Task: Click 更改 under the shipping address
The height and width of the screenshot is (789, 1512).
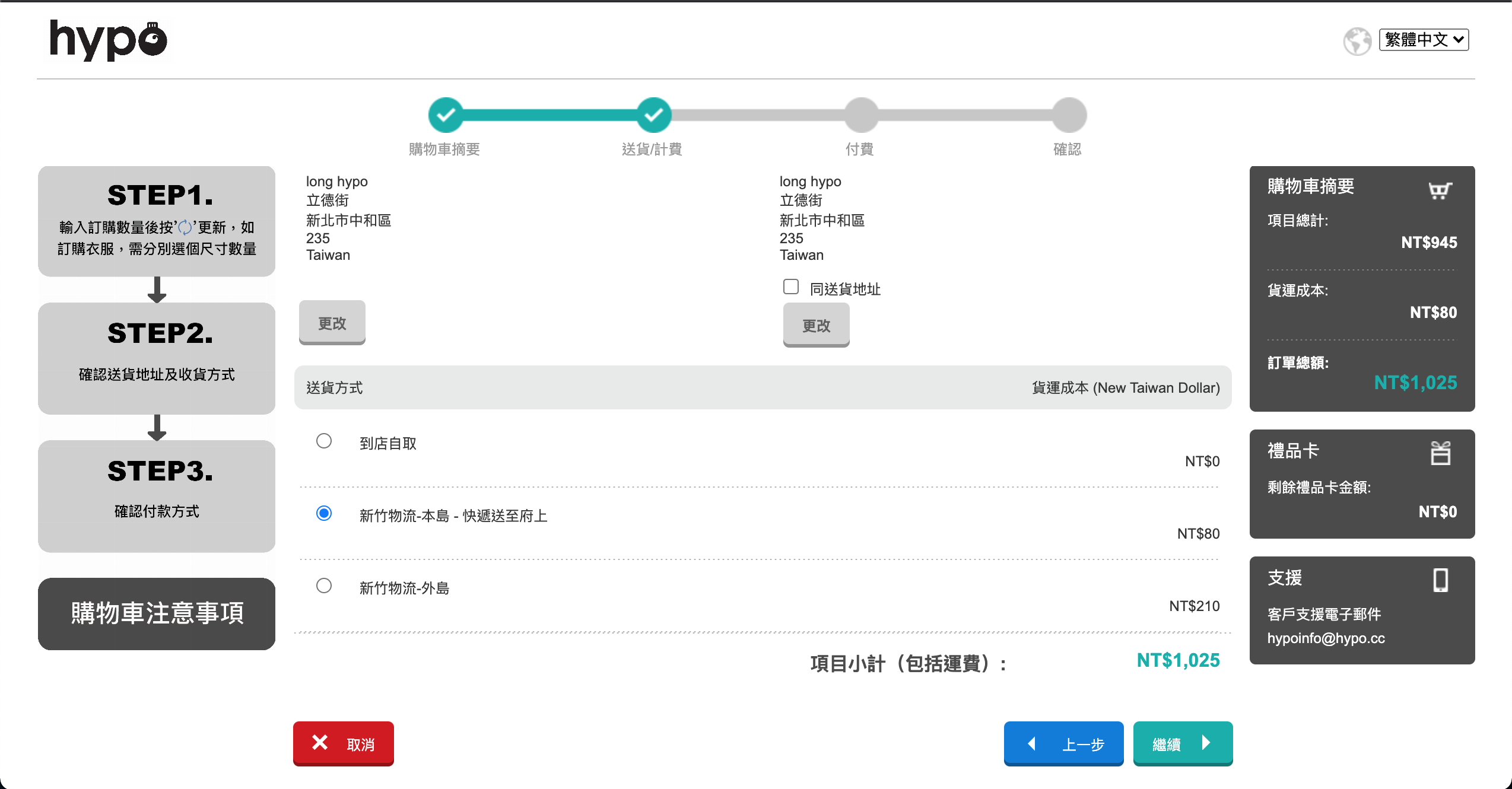Action: 332,323
